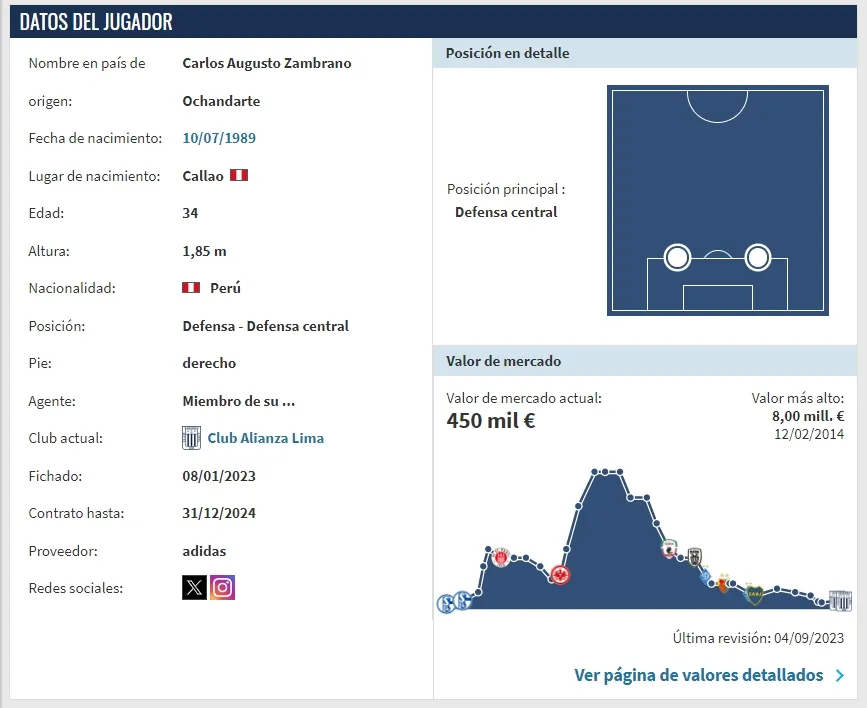
Task: Open the player's Instagram profile
Action: [x=221, y=588]
